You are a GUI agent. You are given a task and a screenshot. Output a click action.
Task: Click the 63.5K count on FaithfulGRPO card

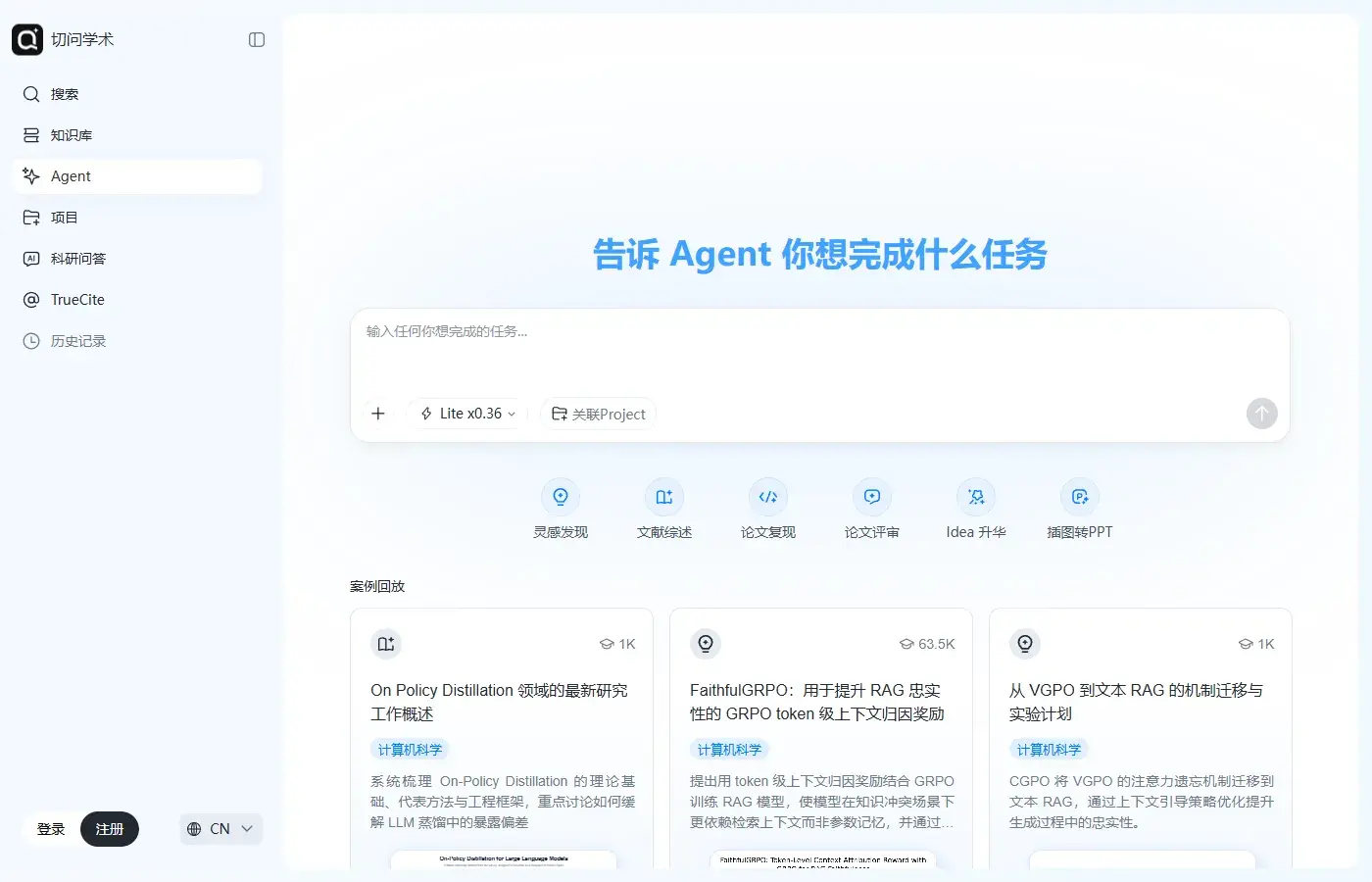click(927, 644)
